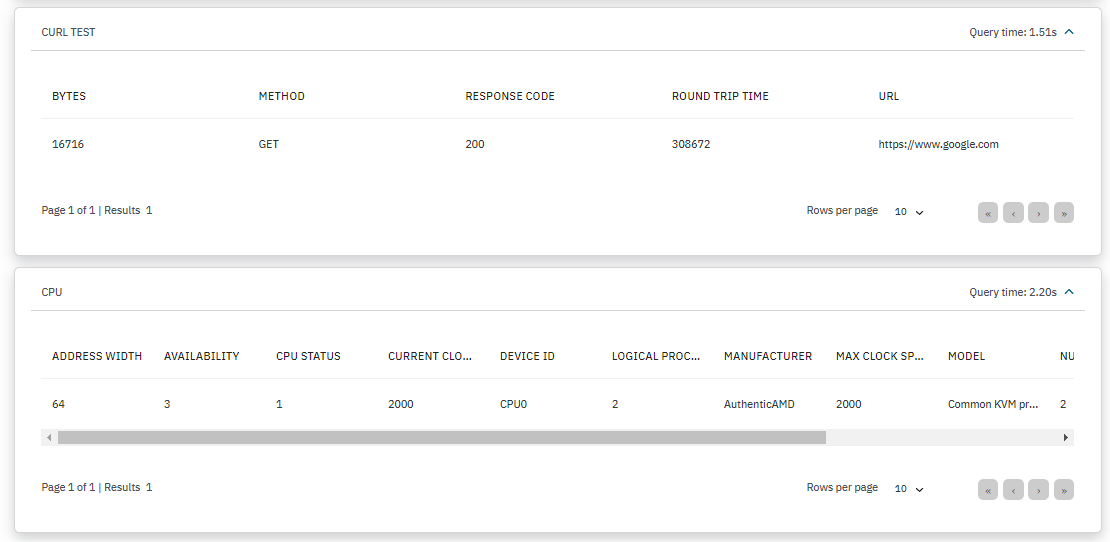The width and height of the screenshot is (1110, 542).
Task: Go to first page in CURL TEST
Action: click(x=988, y=213)
